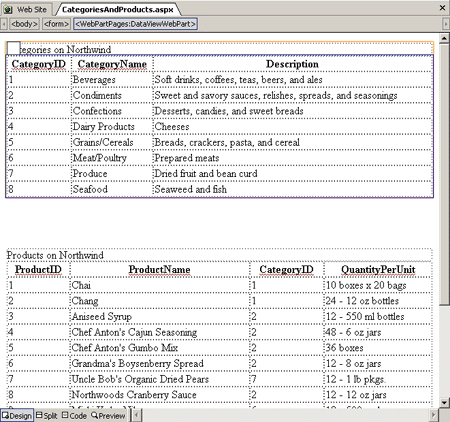Click the '12 - 8 oz jars' cell
The width and height of the screenshot is (450, 422).
378,364
